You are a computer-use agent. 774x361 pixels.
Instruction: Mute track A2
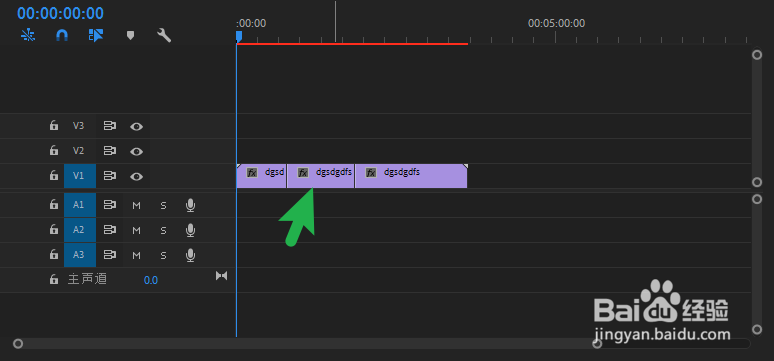click(x=137, y=230)
